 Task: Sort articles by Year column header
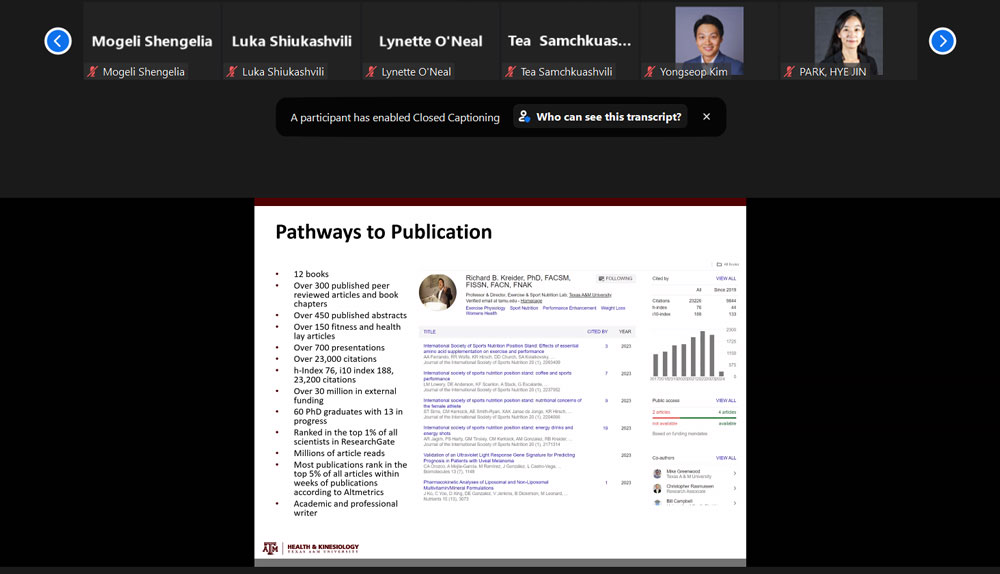click(x=625, y=331)
